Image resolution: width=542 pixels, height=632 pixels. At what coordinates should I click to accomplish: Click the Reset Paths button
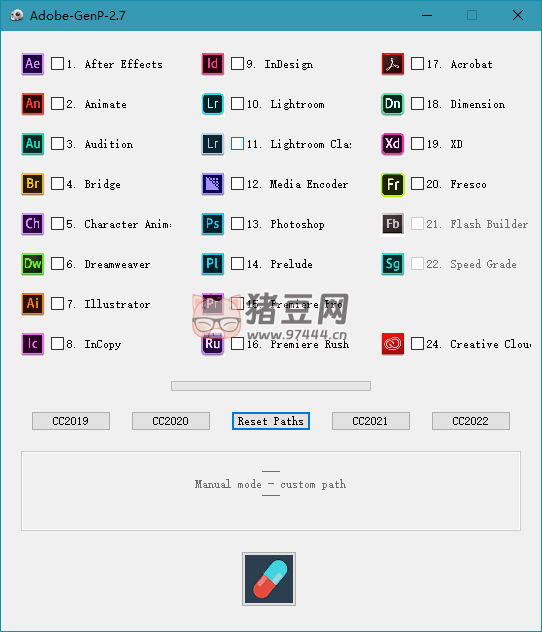coord(271,421)
